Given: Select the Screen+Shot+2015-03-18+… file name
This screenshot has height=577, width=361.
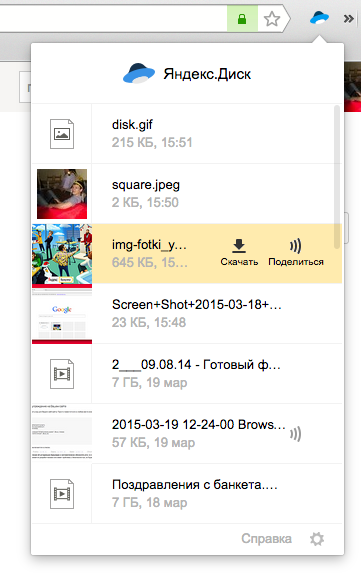Looking at the screenshot, I should point(197,305).
